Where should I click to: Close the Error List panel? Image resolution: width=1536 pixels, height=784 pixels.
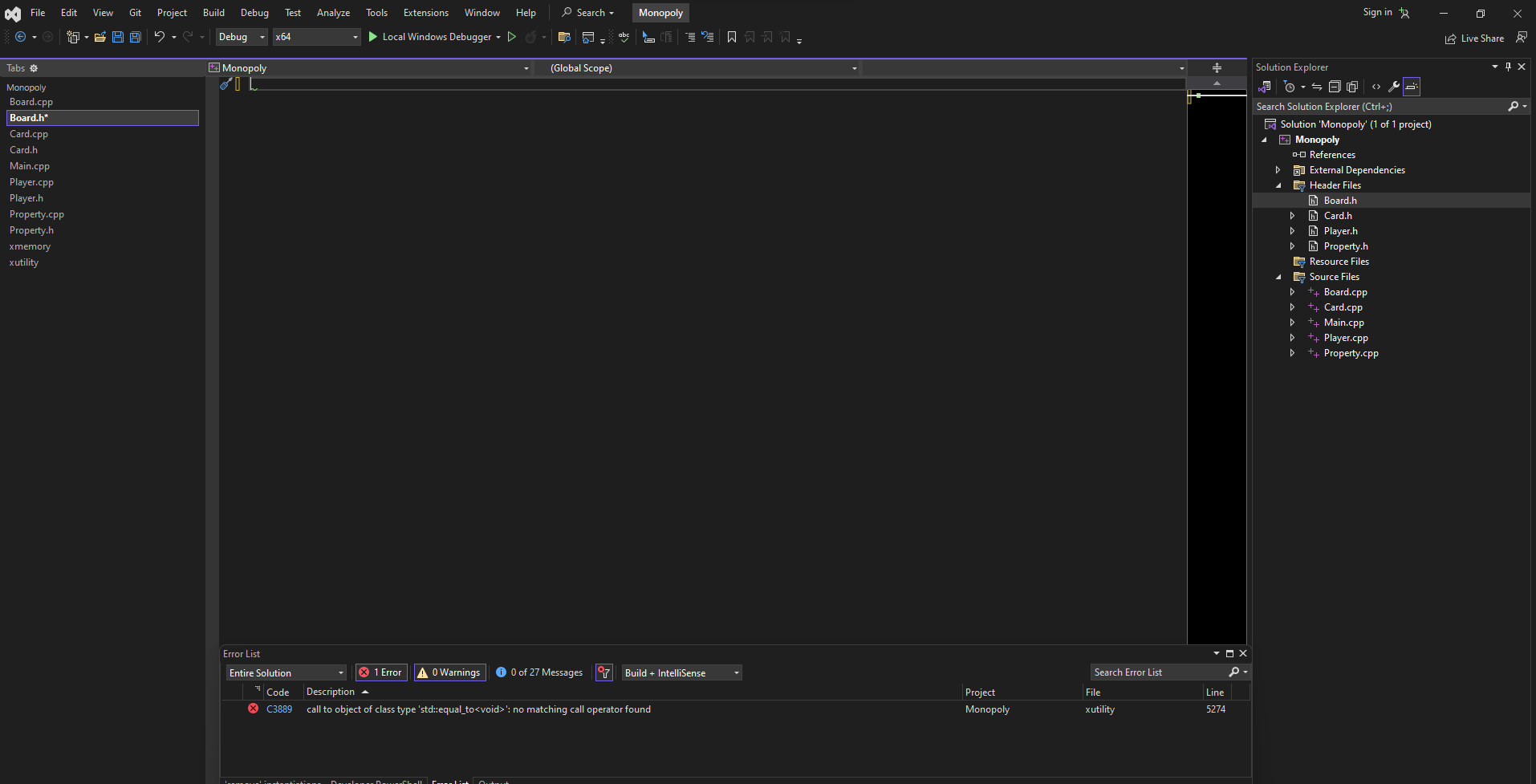pyautogui.click(x=1243, y=653)
